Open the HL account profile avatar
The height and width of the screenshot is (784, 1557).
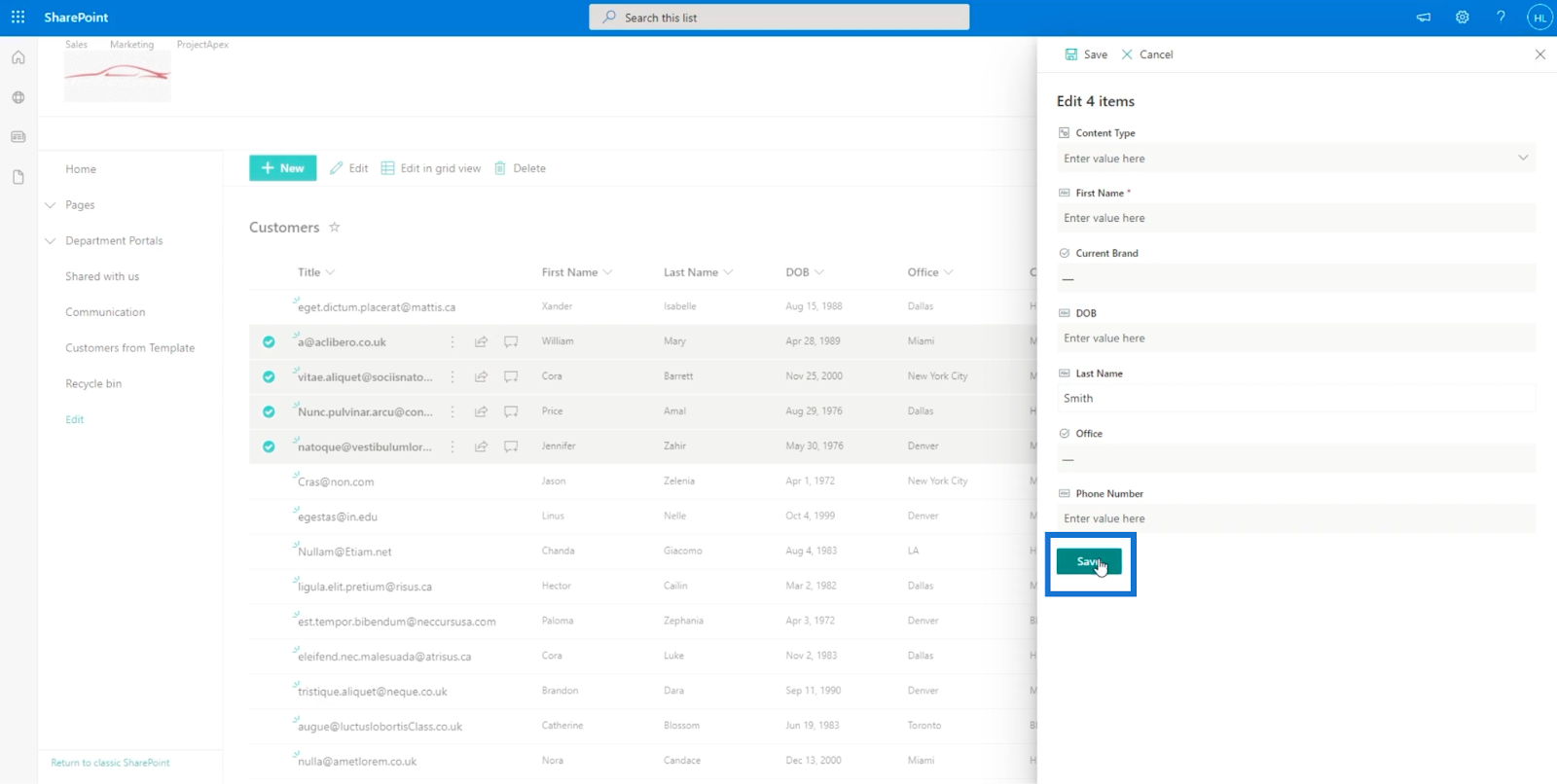1539,18
